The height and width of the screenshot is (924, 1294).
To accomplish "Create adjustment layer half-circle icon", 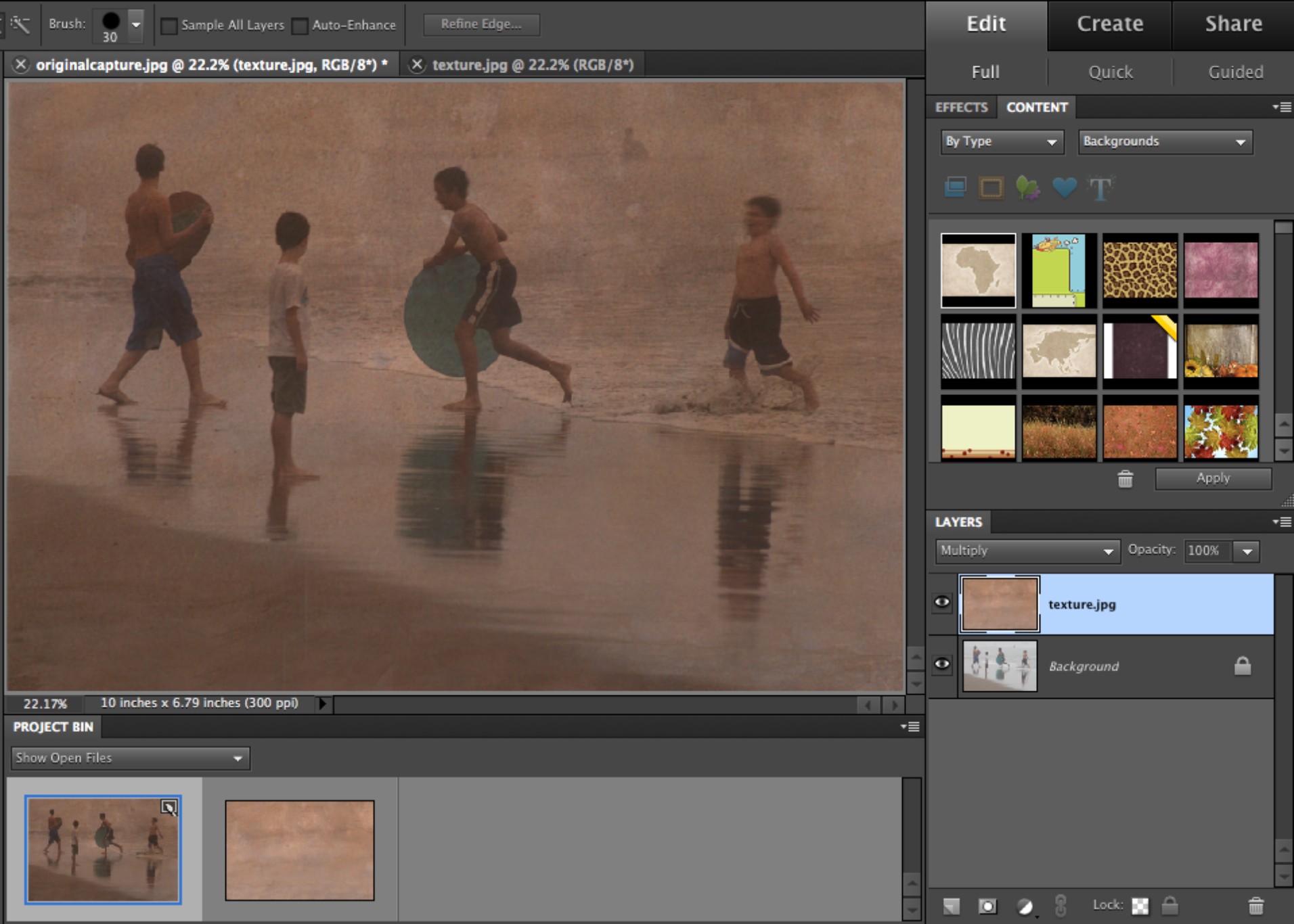I will pos(1025,906).
